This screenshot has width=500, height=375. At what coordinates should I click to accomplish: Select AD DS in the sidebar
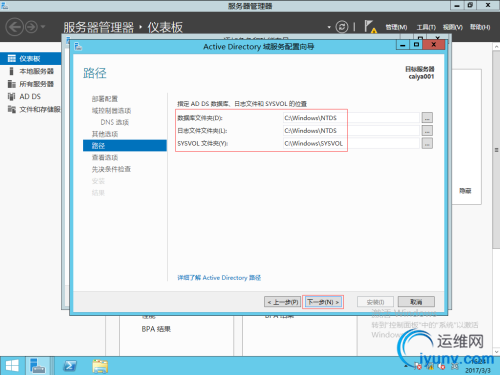point(30,97)
